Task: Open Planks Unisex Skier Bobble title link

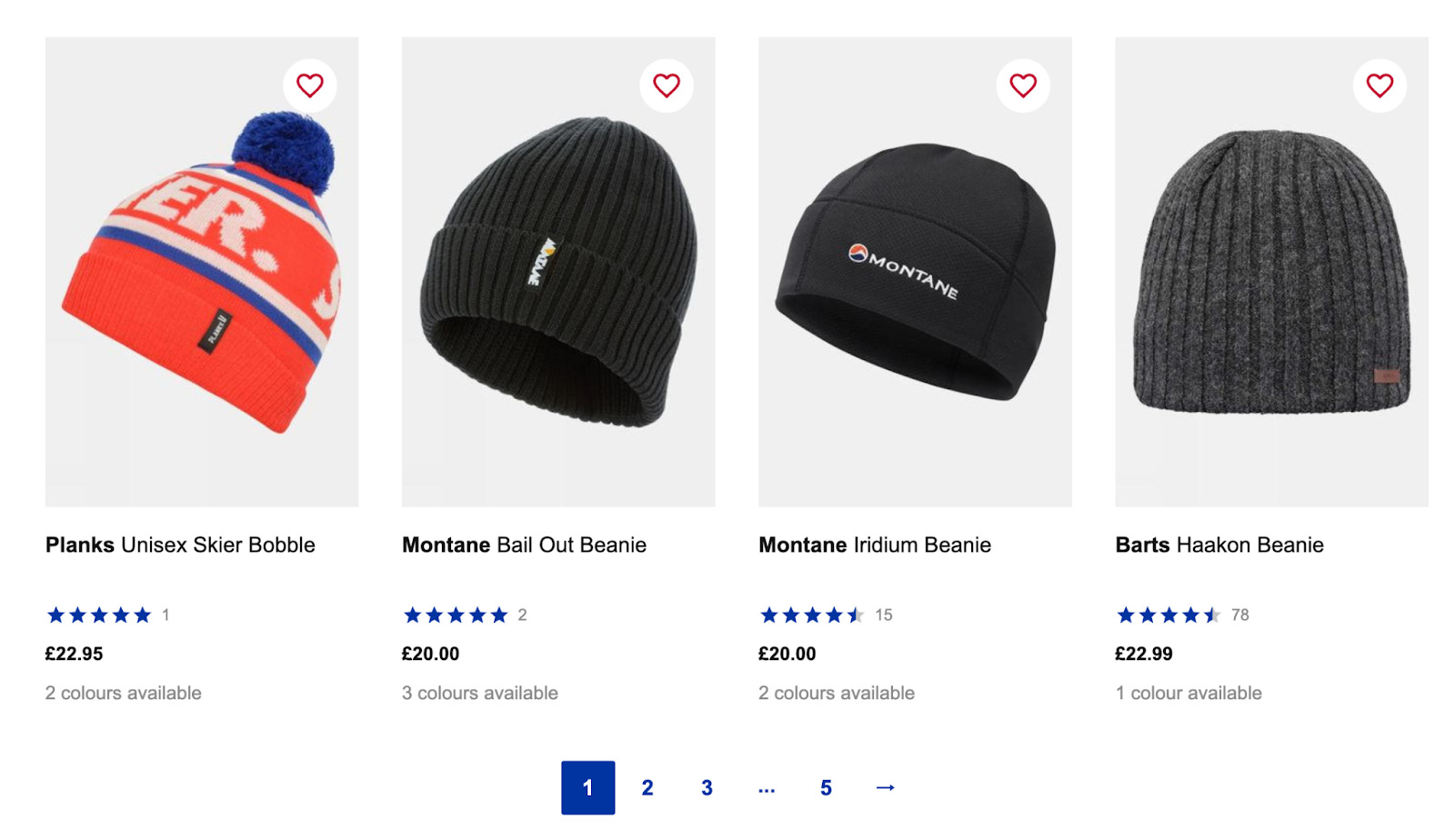Action: pyautogui.click(x=180, y=545)
